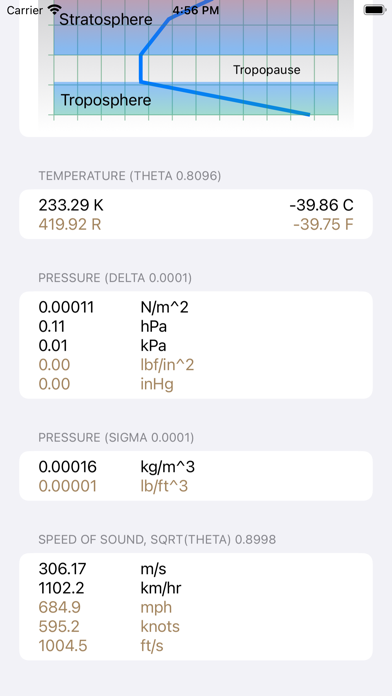Tap the 233.29 K temperature value
This screenshot has height=696, width=392.
click(71, 206)
